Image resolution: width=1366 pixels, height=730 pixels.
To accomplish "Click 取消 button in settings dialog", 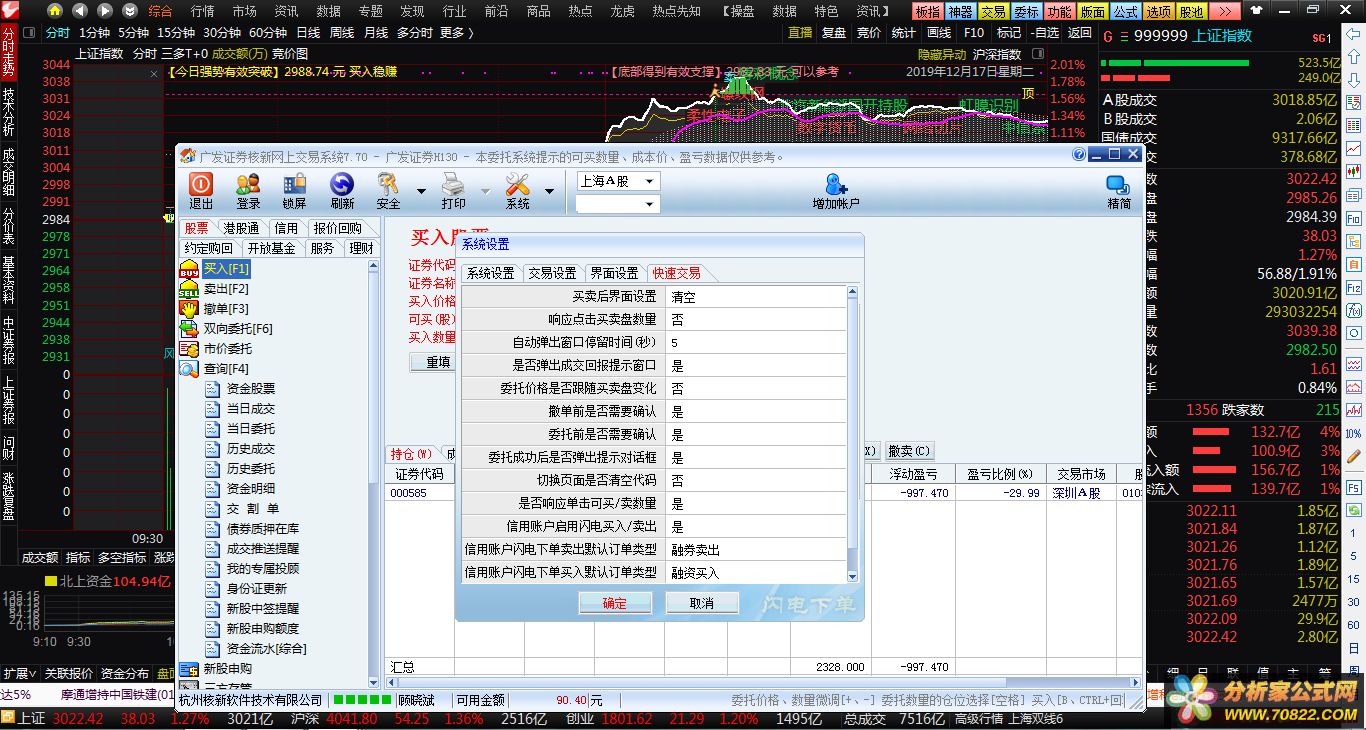I will point(702,603).
